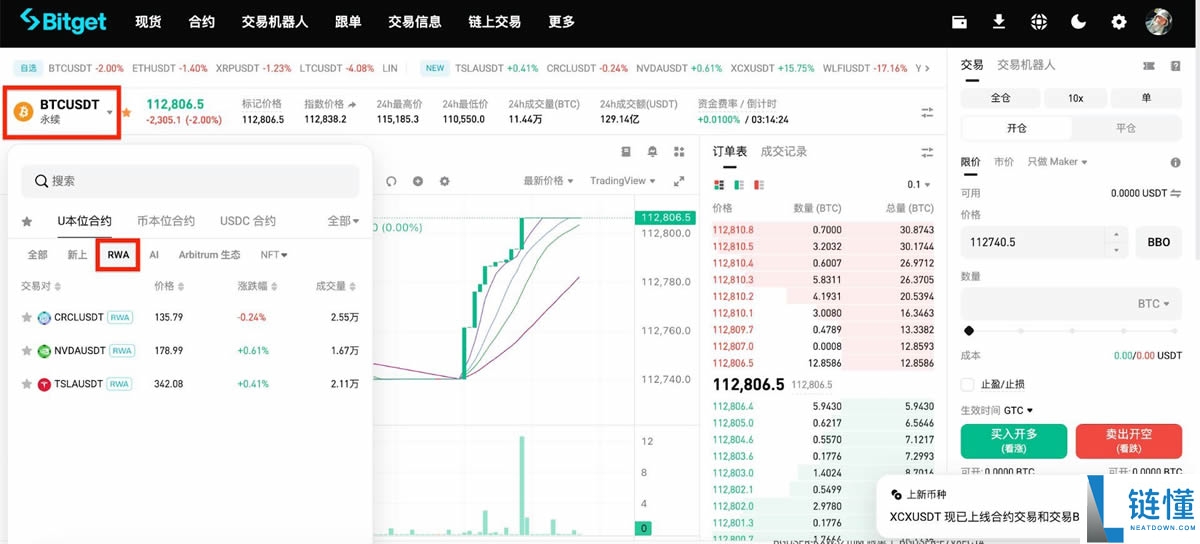1200x544 pixels.
Task: Click the 卖出开空 button
Action: click(1128, 441)
